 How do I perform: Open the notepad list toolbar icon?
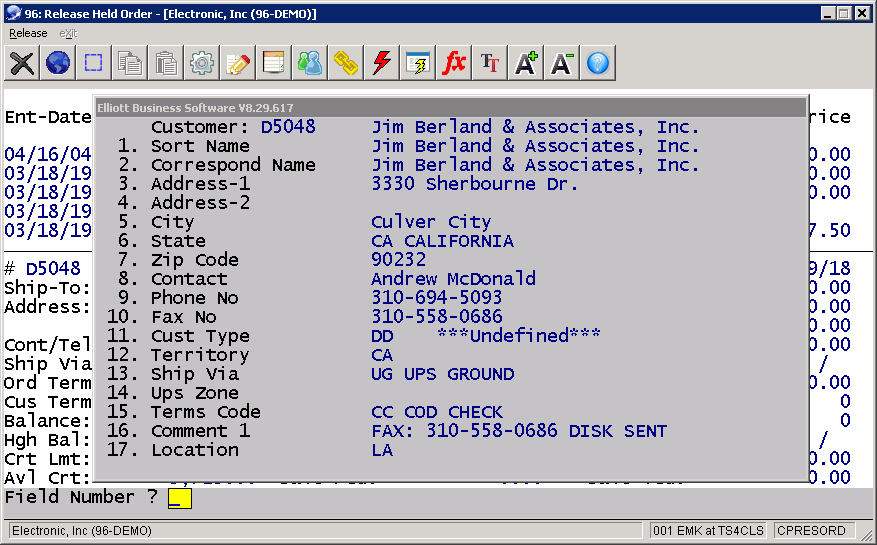coord(274,63)
